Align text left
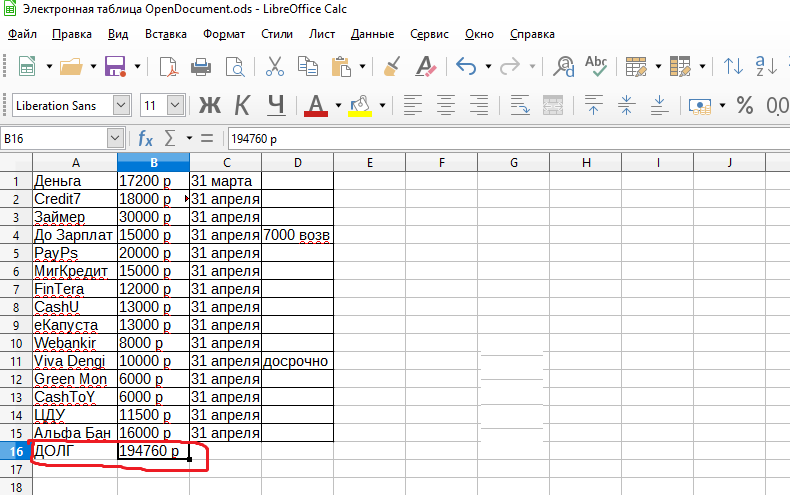The height and width of the screenshot is (495, 790). click(x=413, y=106)
